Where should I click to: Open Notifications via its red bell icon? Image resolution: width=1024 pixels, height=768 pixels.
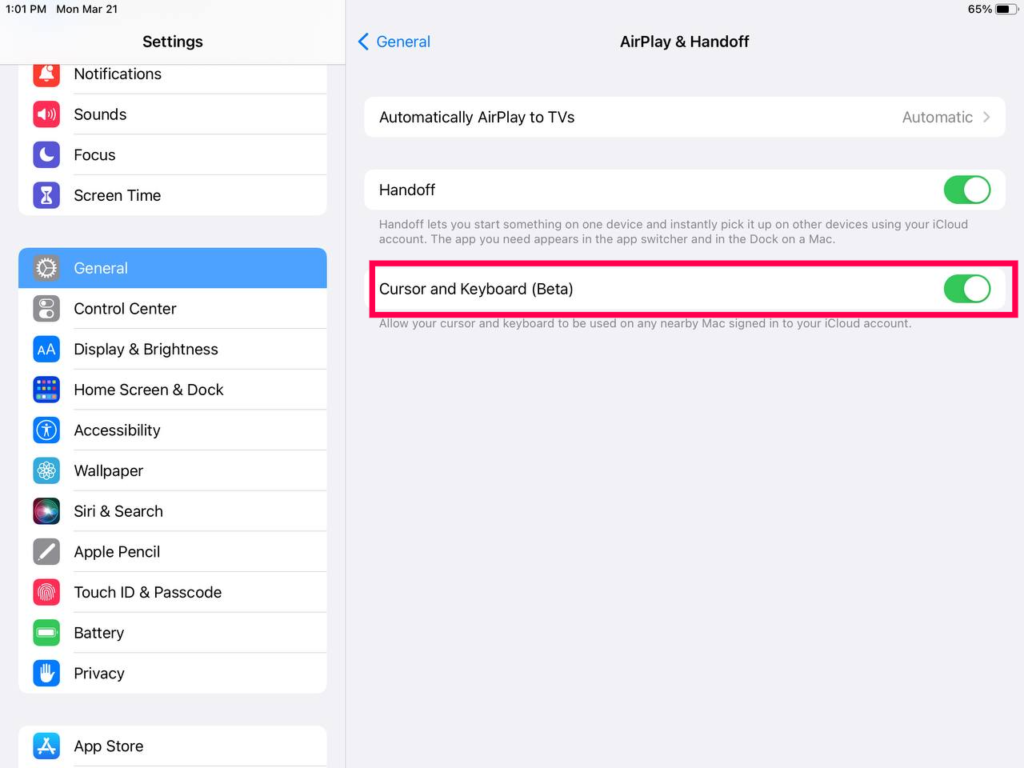click(46, 74)
